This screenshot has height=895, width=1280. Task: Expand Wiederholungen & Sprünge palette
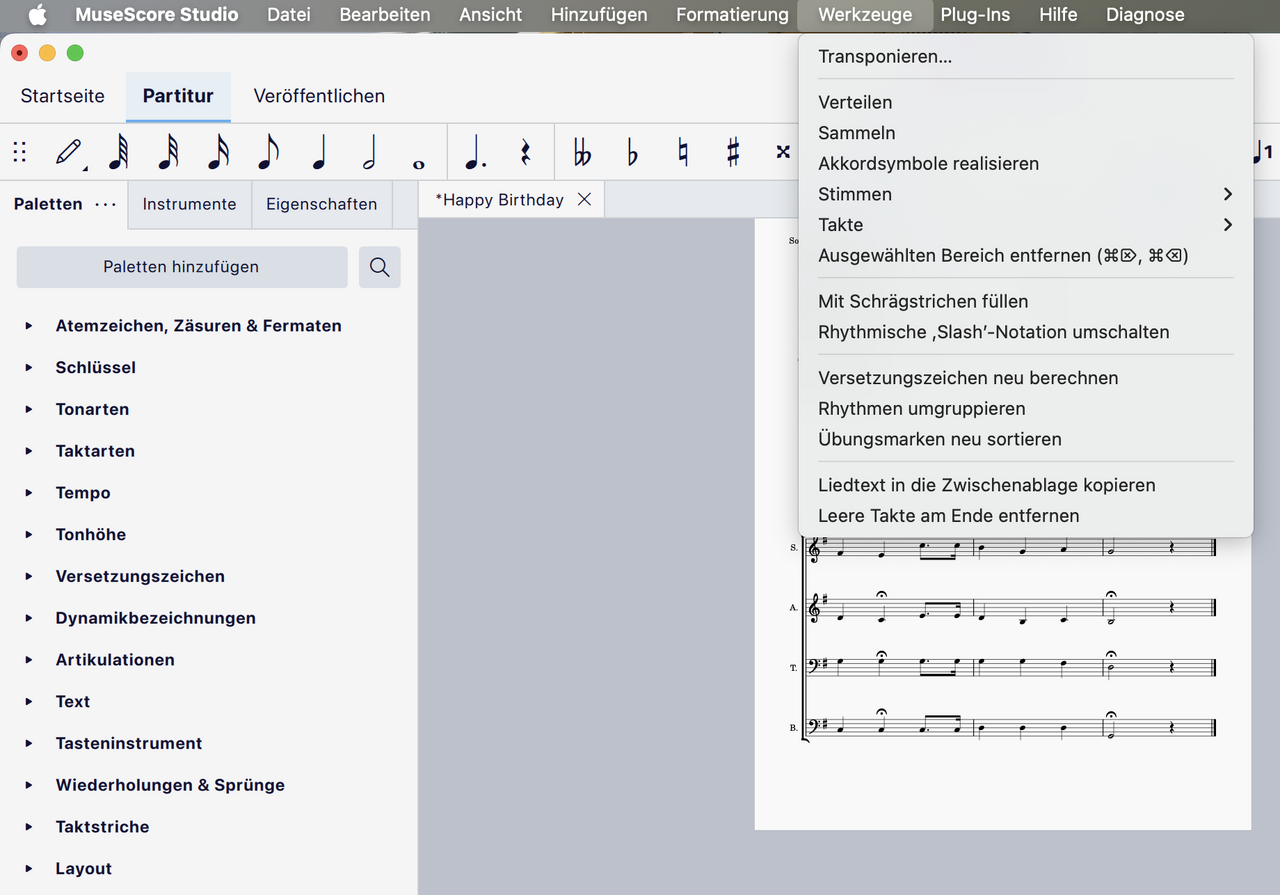[30, 785]
